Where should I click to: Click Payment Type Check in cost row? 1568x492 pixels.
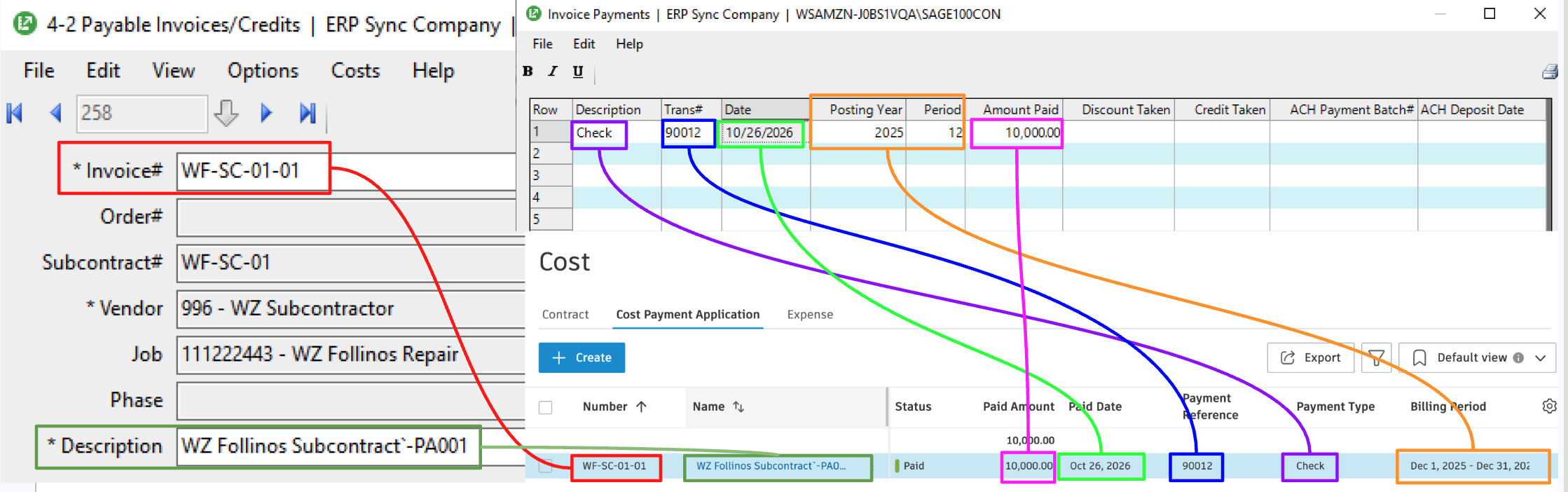[x=1310, y=466]
